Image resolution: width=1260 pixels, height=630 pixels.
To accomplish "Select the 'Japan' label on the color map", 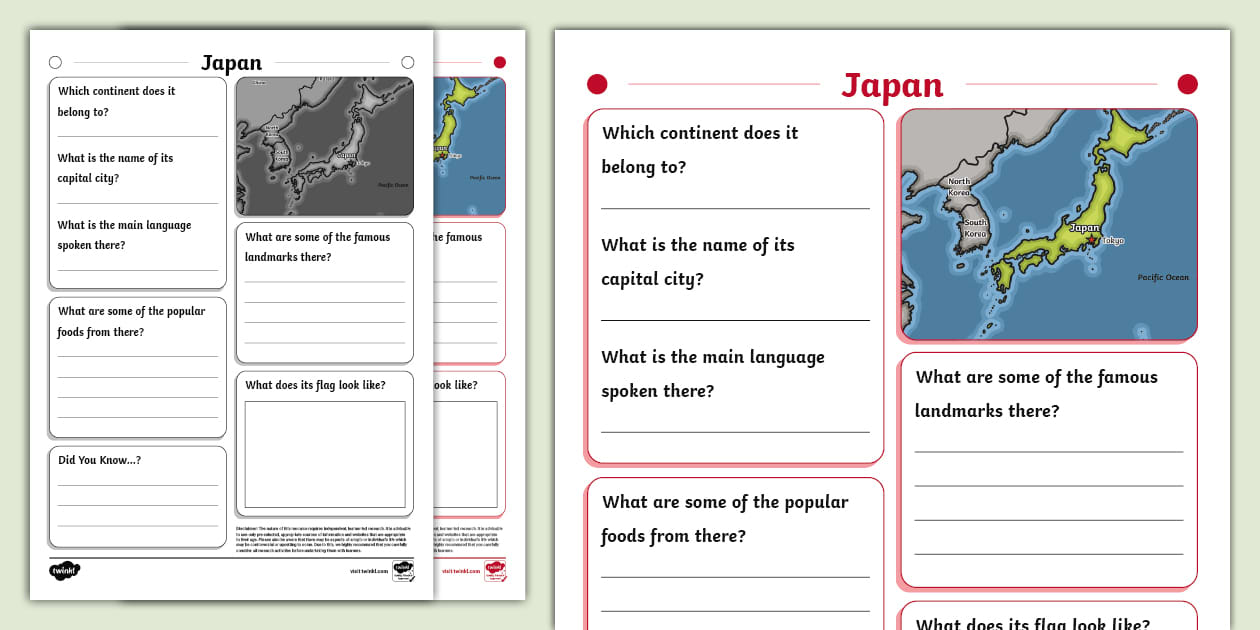I will click(x=1084, y=229).
